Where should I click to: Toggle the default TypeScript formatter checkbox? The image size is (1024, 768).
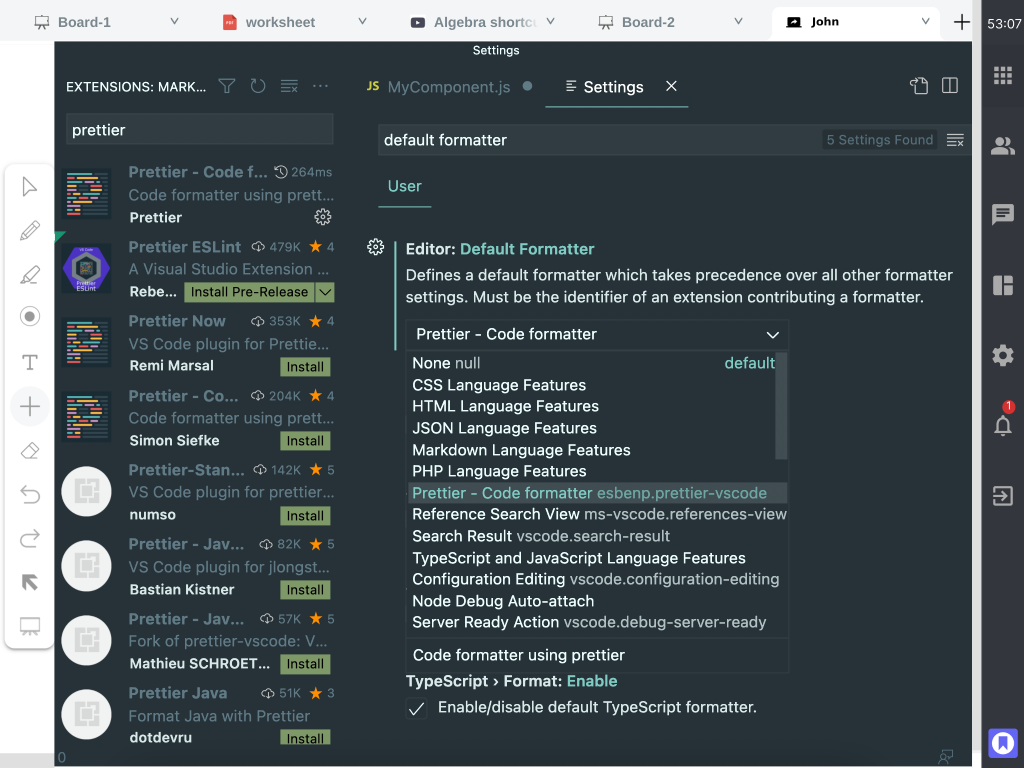click(417, 708)
